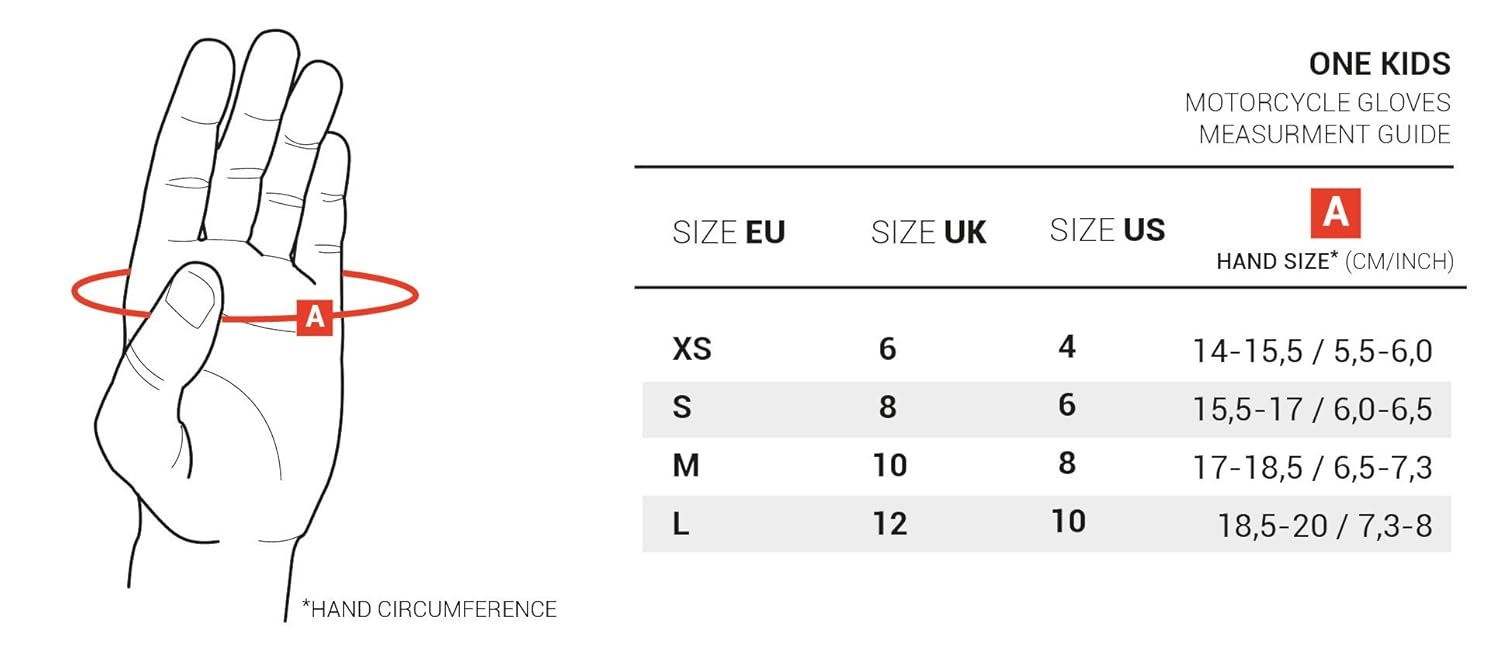Select the L size row label
Screen dimensions: 1500x661
(681, 524)
